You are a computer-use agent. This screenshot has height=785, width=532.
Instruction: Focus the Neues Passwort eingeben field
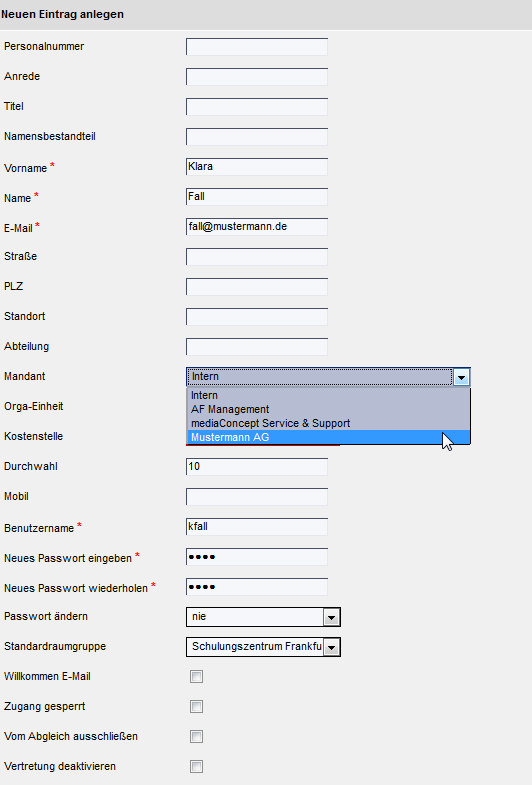coord(257,557)
